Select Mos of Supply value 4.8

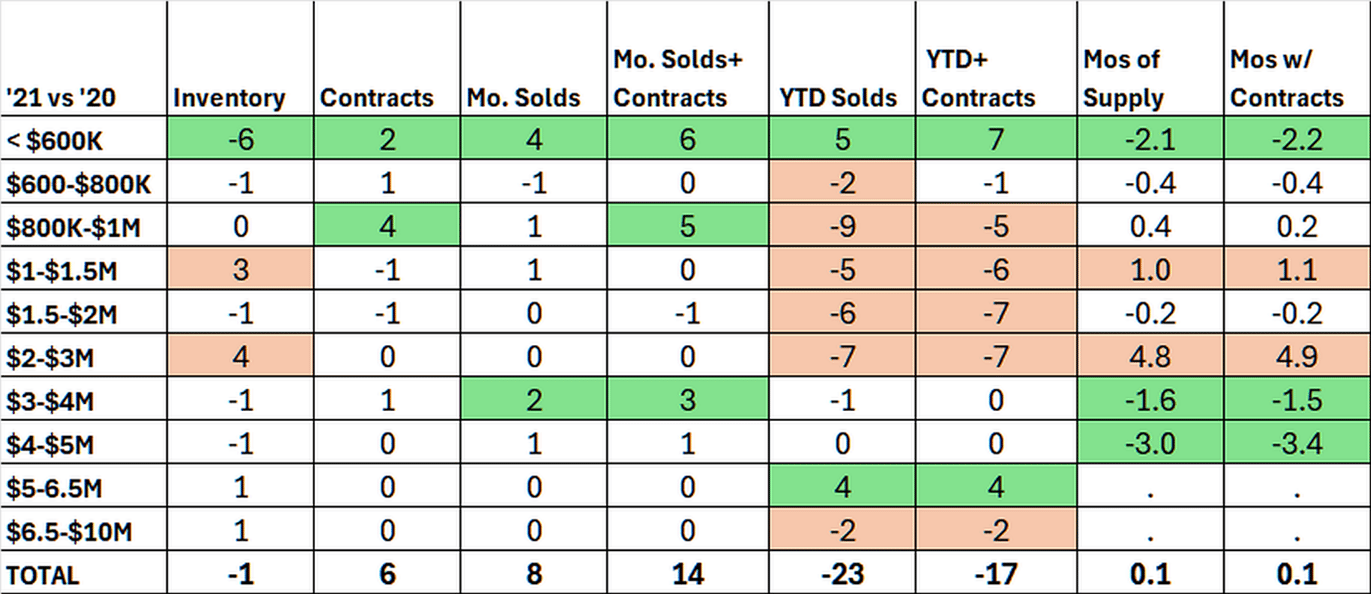(x=1149, y=357)
